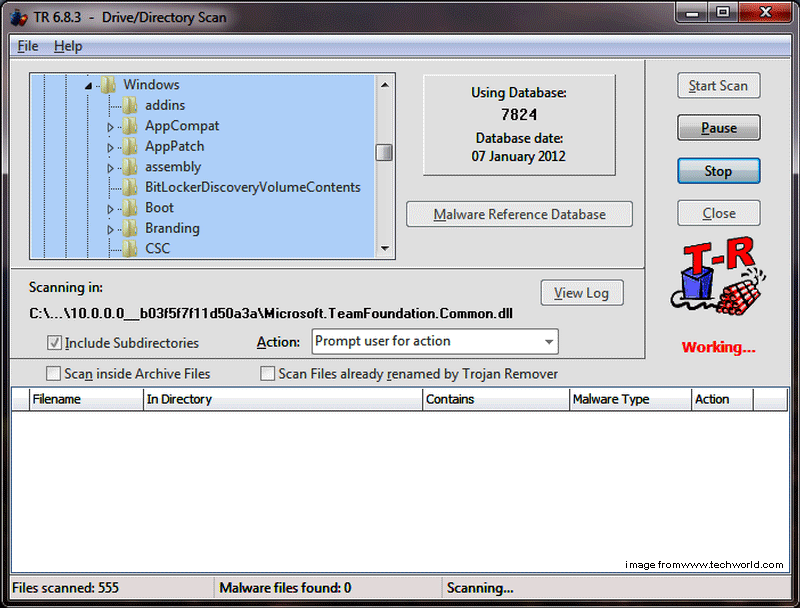Click the Boot folder icon
This screenshot has height=608, width=800.
tap(130, 208)
